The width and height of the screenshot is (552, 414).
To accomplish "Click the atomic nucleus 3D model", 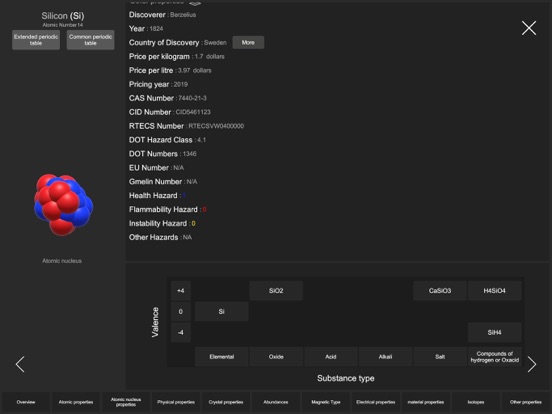I will point(63,204).
